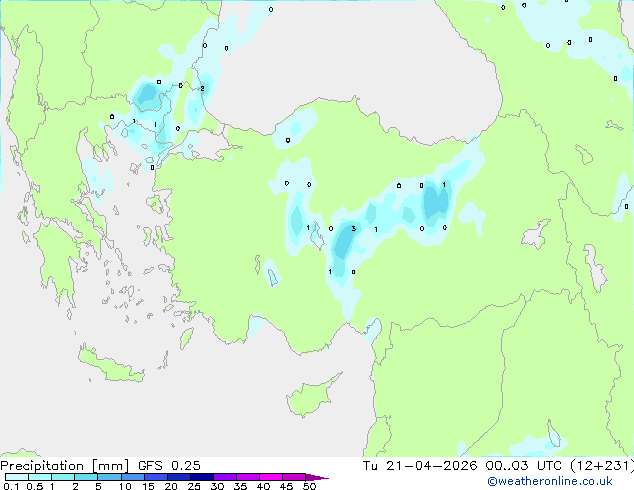Click the 2–5 mm legend color swatch

(86, 477)
